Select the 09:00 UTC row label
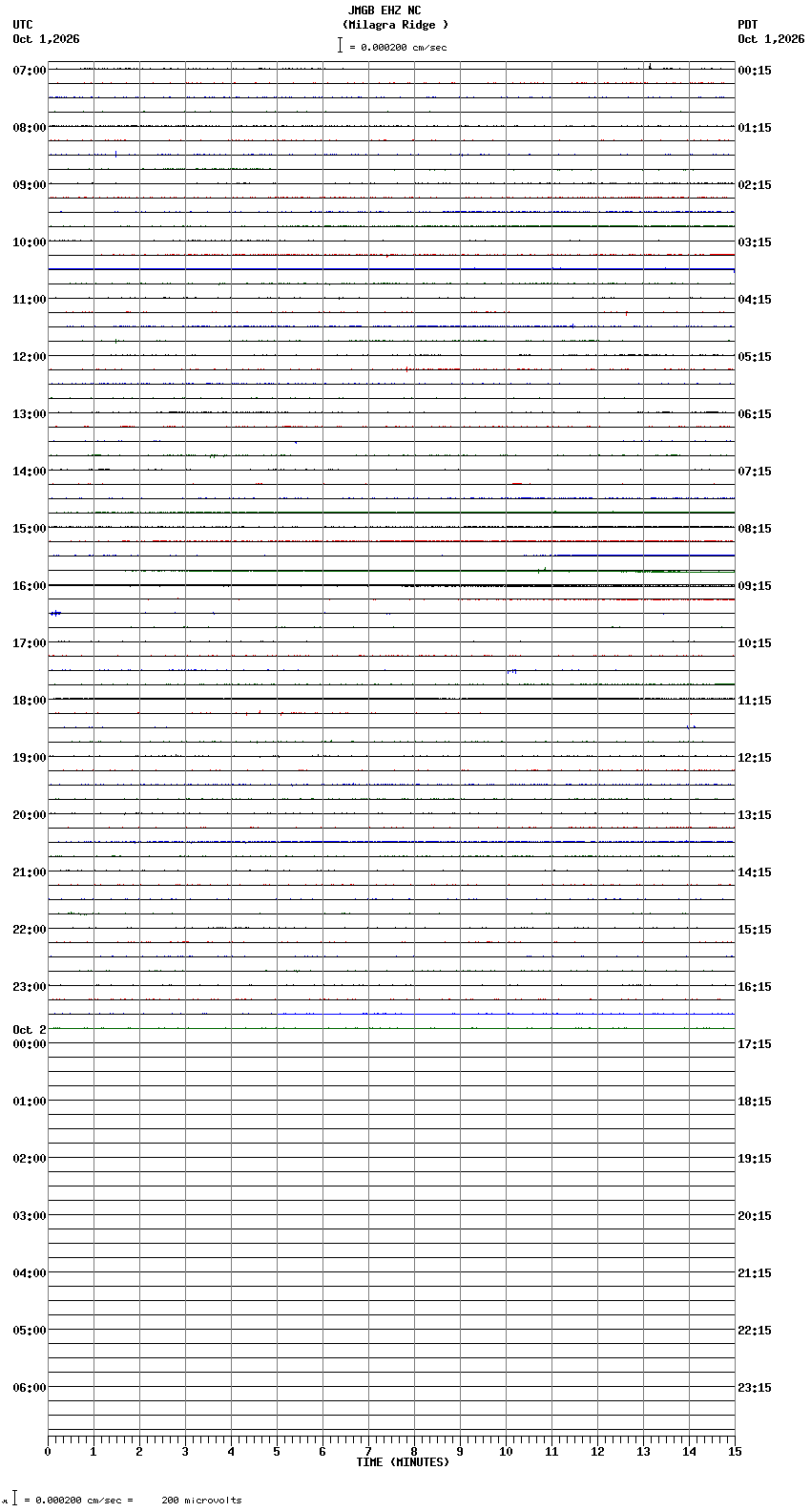Screen dimensions: 811x1512 [30, 185]
